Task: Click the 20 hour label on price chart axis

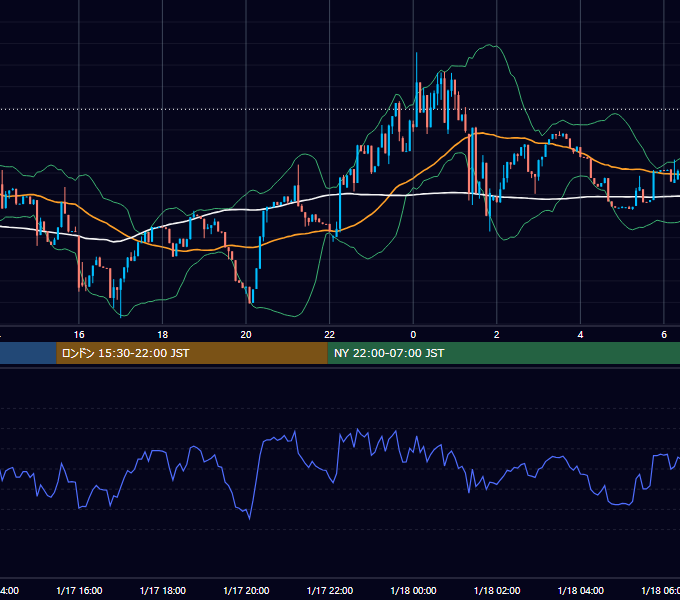Action: click(x=246, y=335)
